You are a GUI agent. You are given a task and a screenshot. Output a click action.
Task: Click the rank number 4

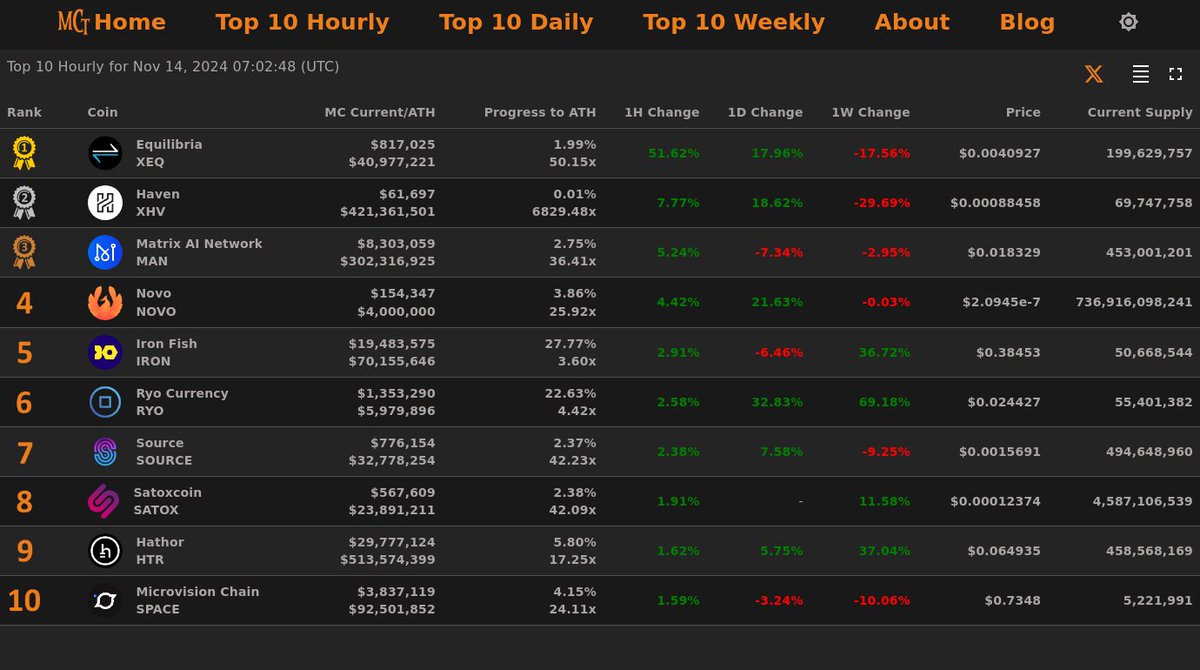tap(24, 303)
